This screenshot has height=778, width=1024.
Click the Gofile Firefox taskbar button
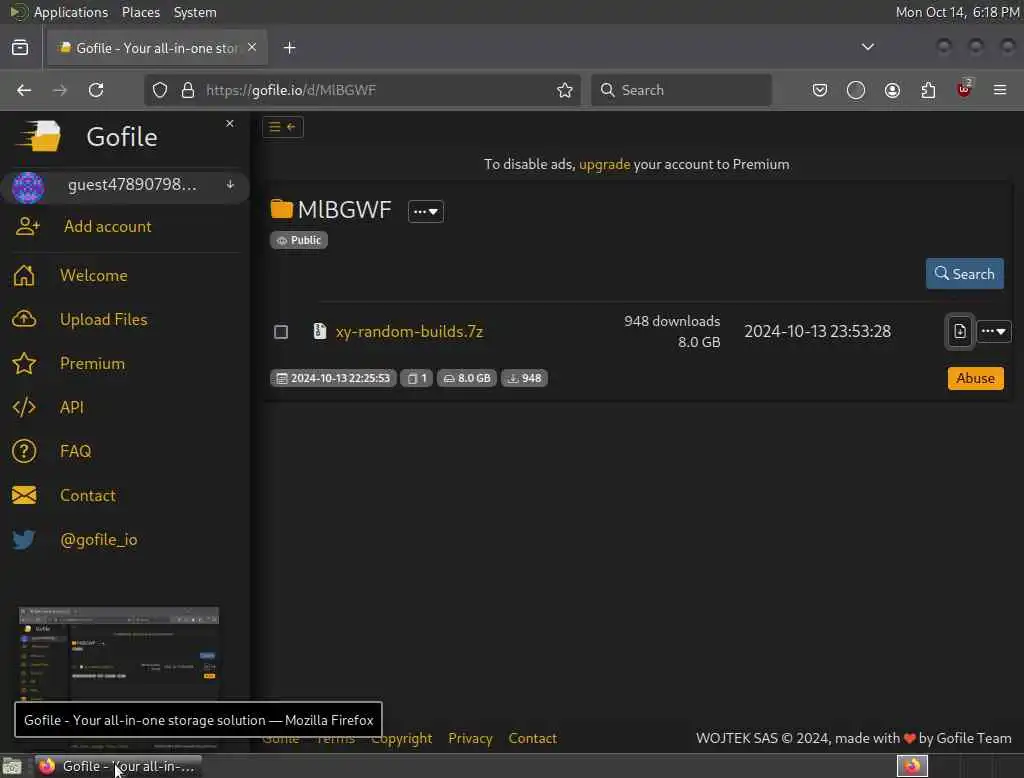pos(118,766)
